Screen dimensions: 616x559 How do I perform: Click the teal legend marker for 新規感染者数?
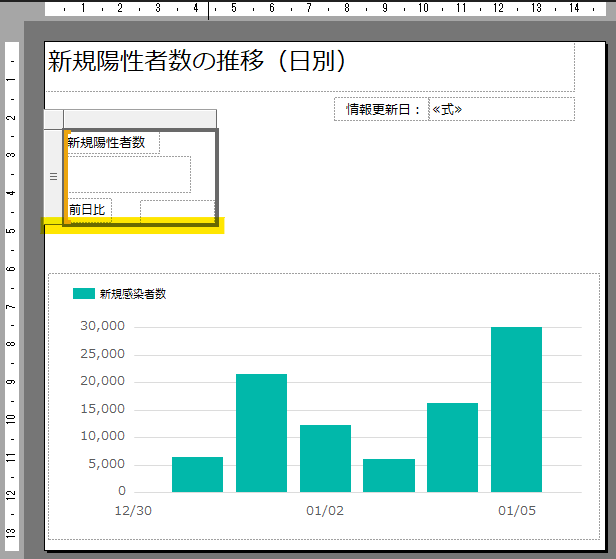point(84,294)
